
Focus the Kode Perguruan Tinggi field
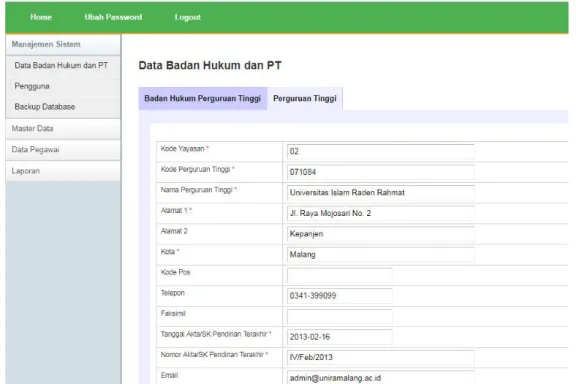tap(381, 172)
